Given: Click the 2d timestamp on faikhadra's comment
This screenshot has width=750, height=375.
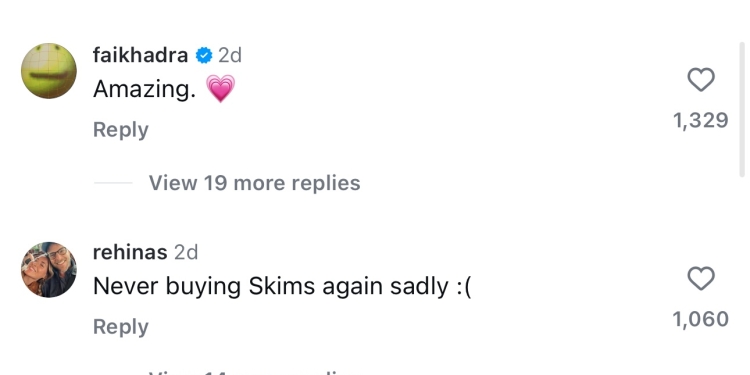Looking at the screenshot, I should click(230, 56).
